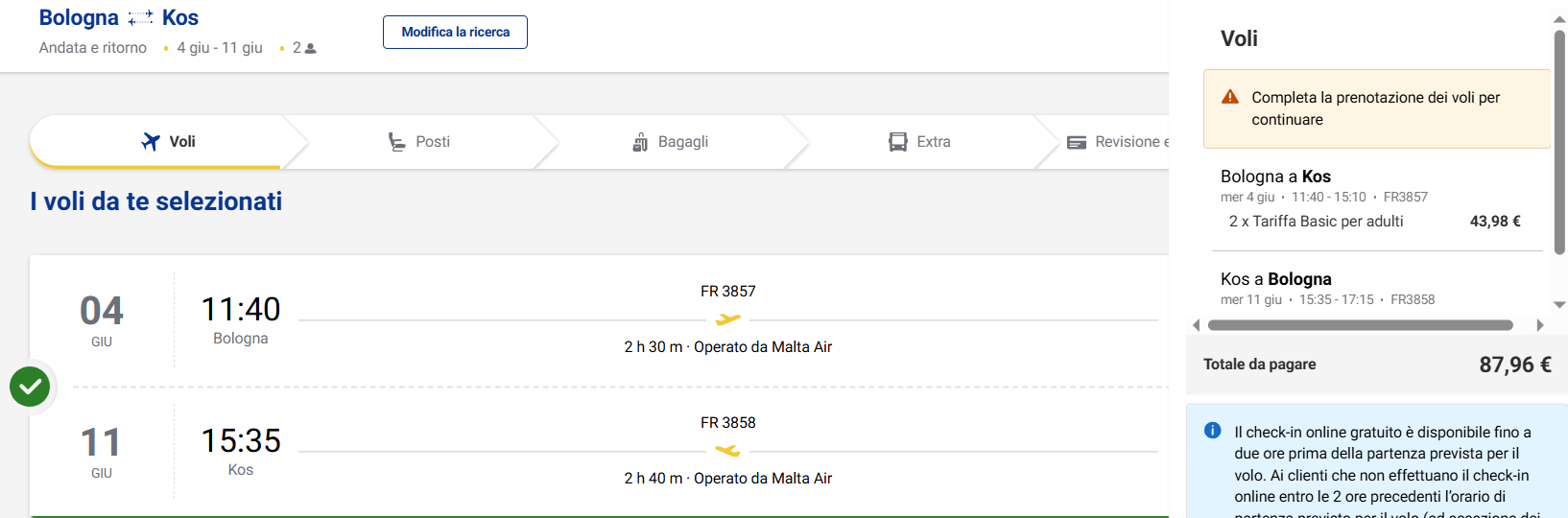Click the basket horizontal scrollbar right arrow
The height and width of the screenshot is (518, 1568).
pyautogui.click(x=1540, y=325)
